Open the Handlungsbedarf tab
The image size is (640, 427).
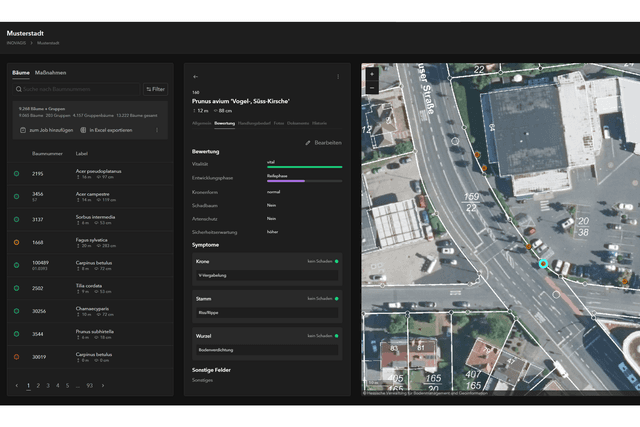click(255, 122)
